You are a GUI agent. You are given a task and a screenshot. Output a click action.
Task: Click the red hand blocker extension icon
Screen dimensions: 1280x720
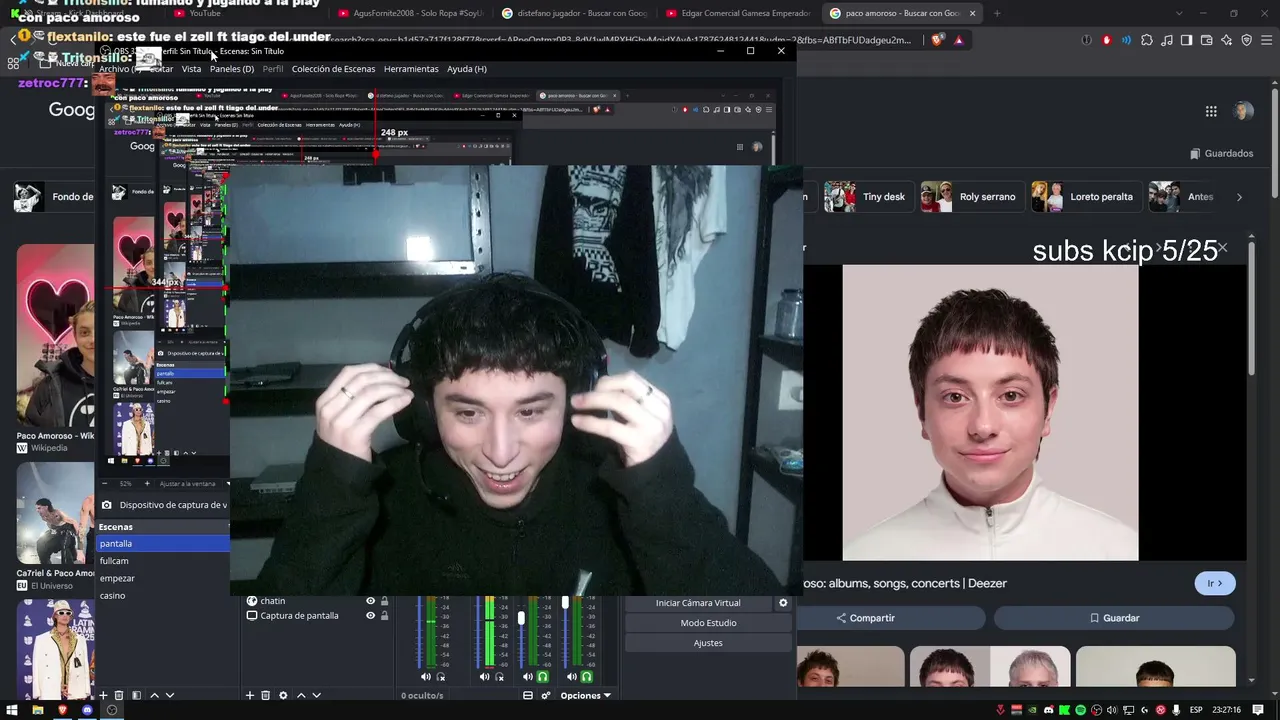1106,40
